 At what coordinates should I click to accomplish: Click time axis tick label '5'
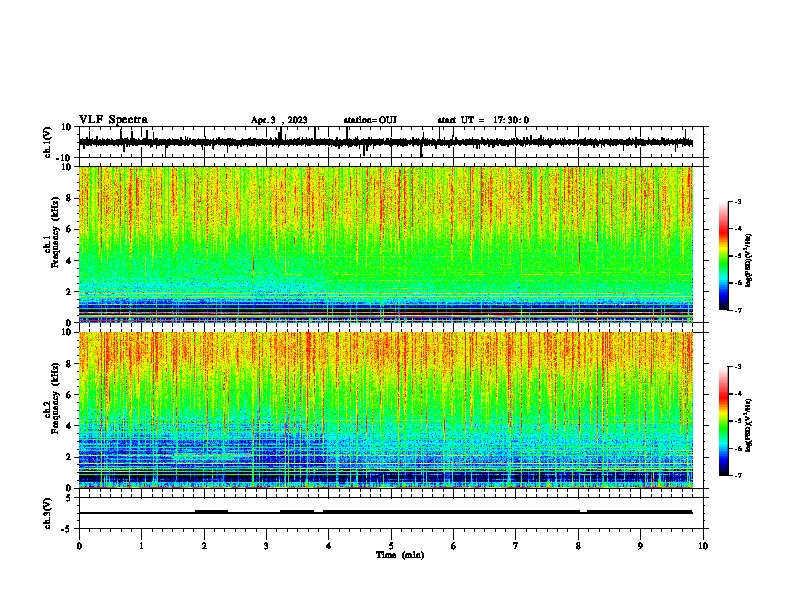[x=391, y=546]
